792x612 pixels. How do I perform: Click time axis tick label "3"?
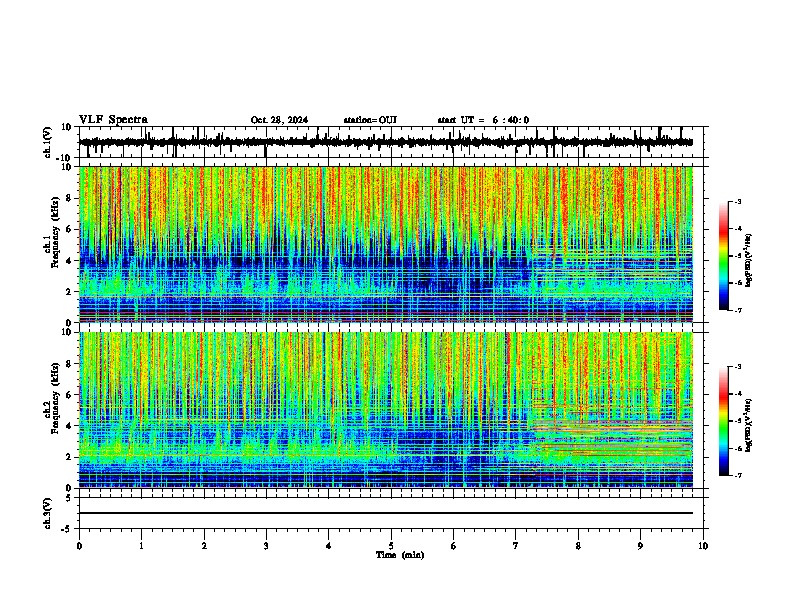coord(266,546)
